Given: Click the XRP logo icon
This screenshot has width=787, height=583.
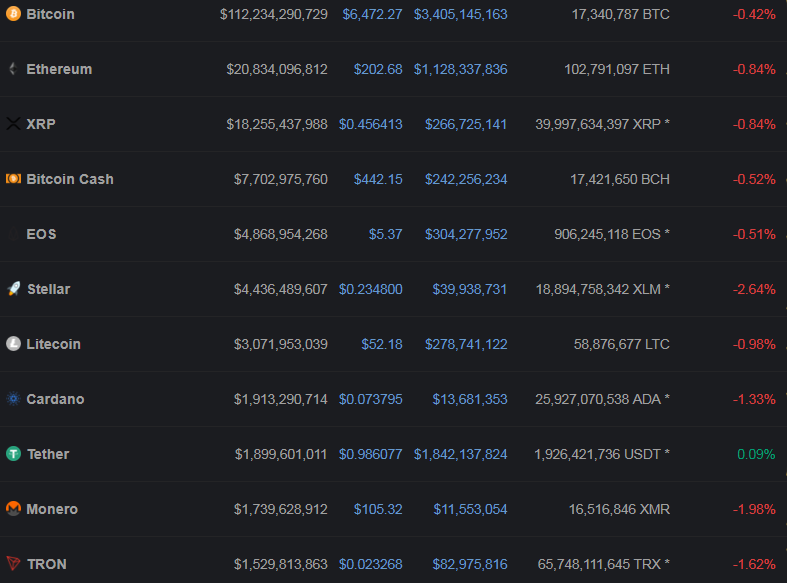Looking at the screenshot, I should pos(13,124).
